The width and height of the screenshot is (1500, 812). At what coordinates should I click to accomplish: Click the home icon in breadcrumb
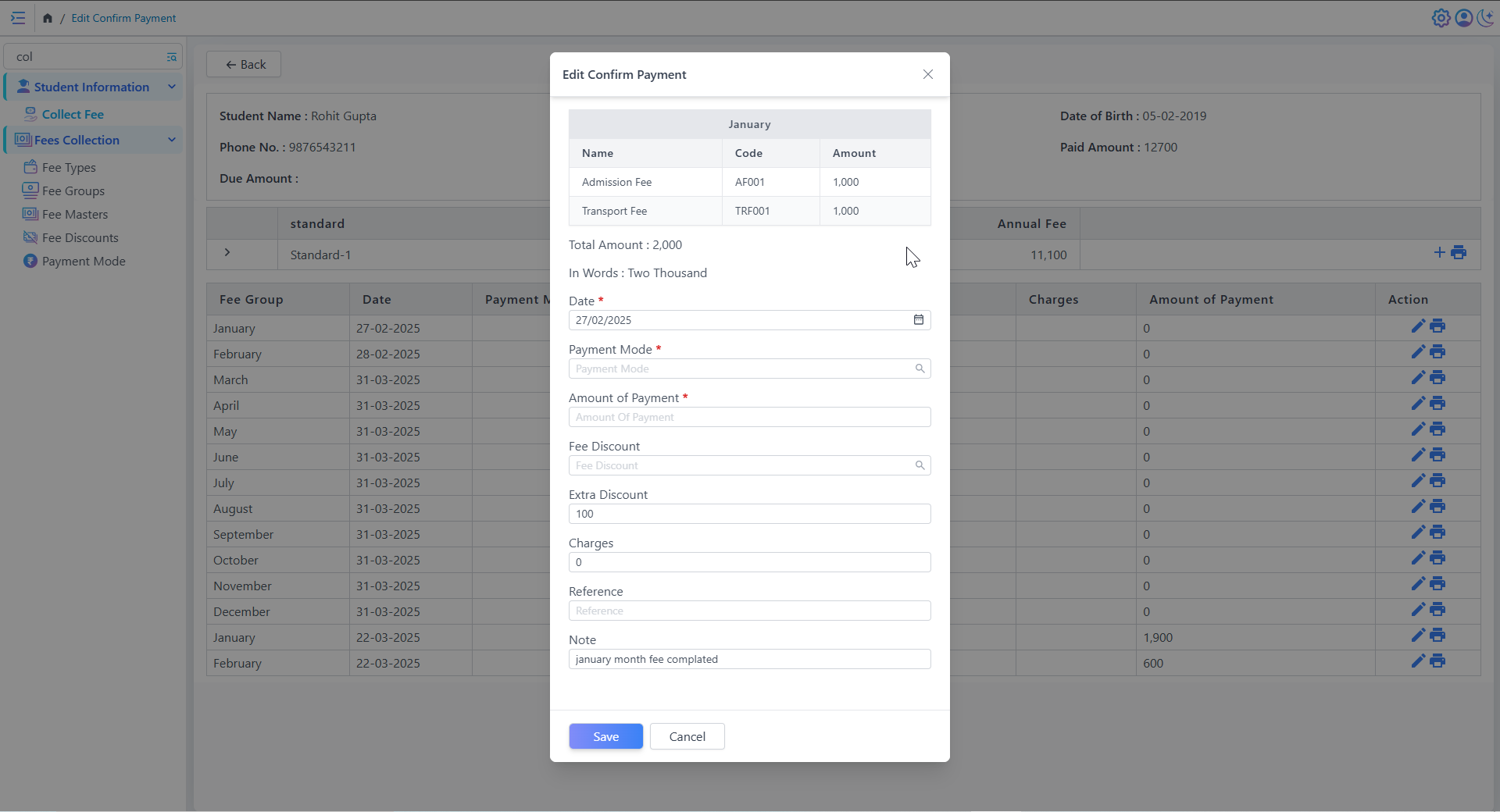48,18
